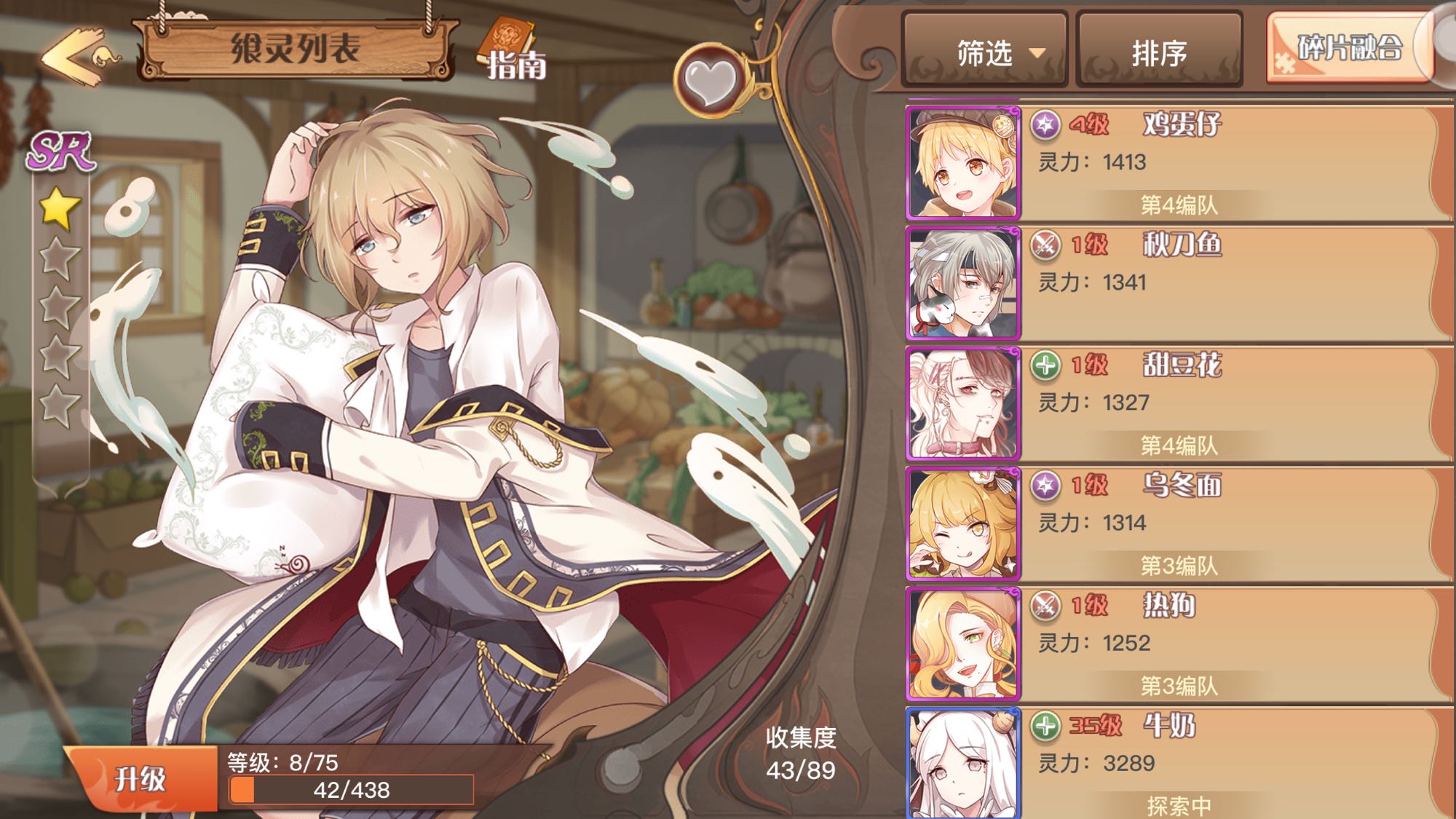The image size is (1456, 819).
Task: Open the 指南 guide book icon
Action: click(513, 49)
